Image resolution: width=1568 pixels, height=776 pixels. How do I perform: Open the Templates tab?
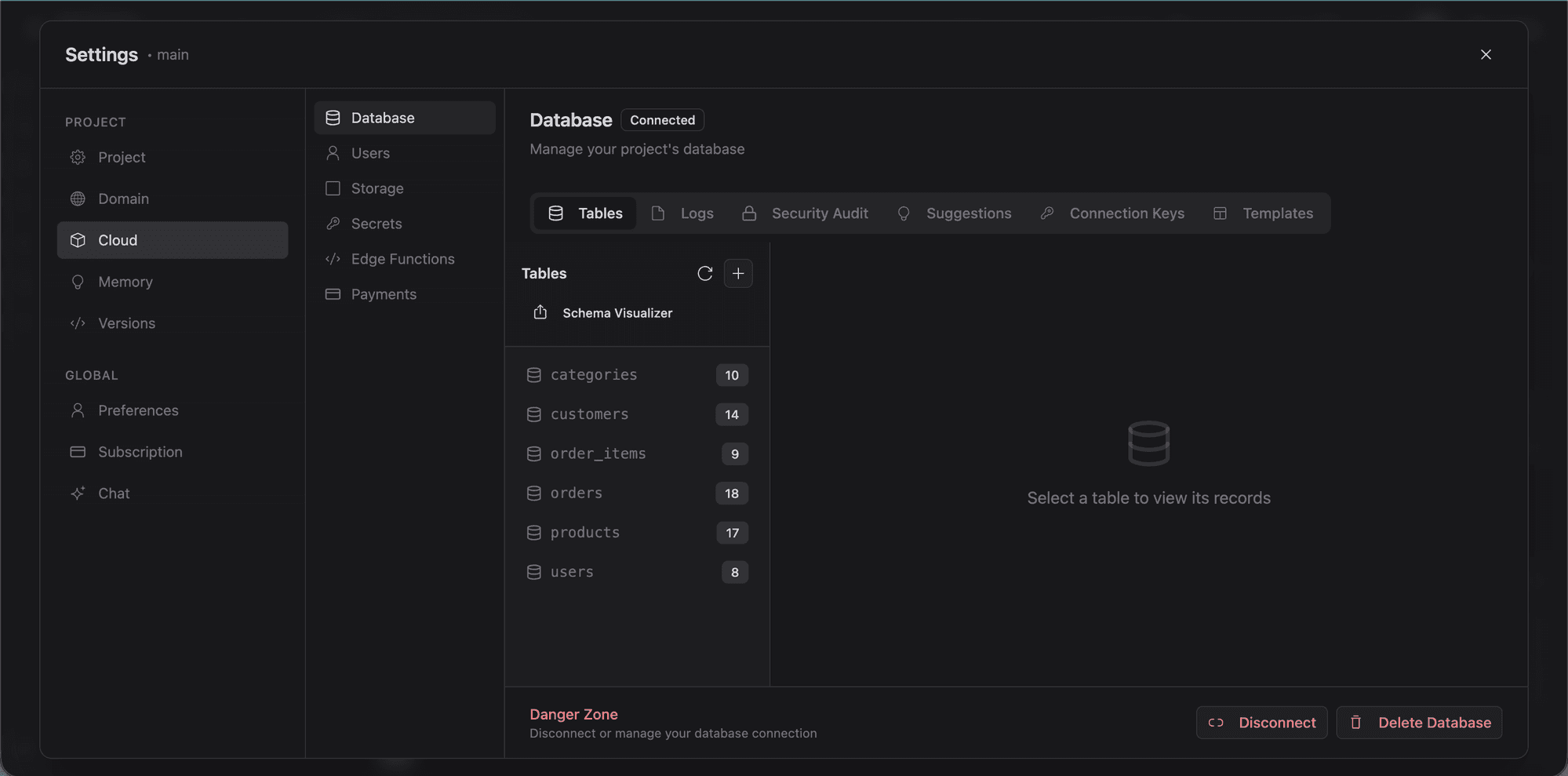[1263, 213]
